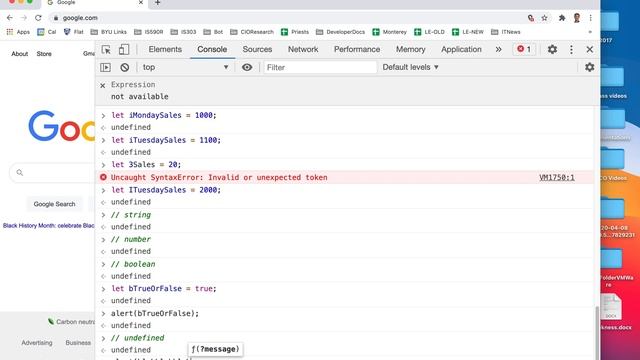Click text 'let ITuesdaySales = 2000;'

click(x=166, y=190)
